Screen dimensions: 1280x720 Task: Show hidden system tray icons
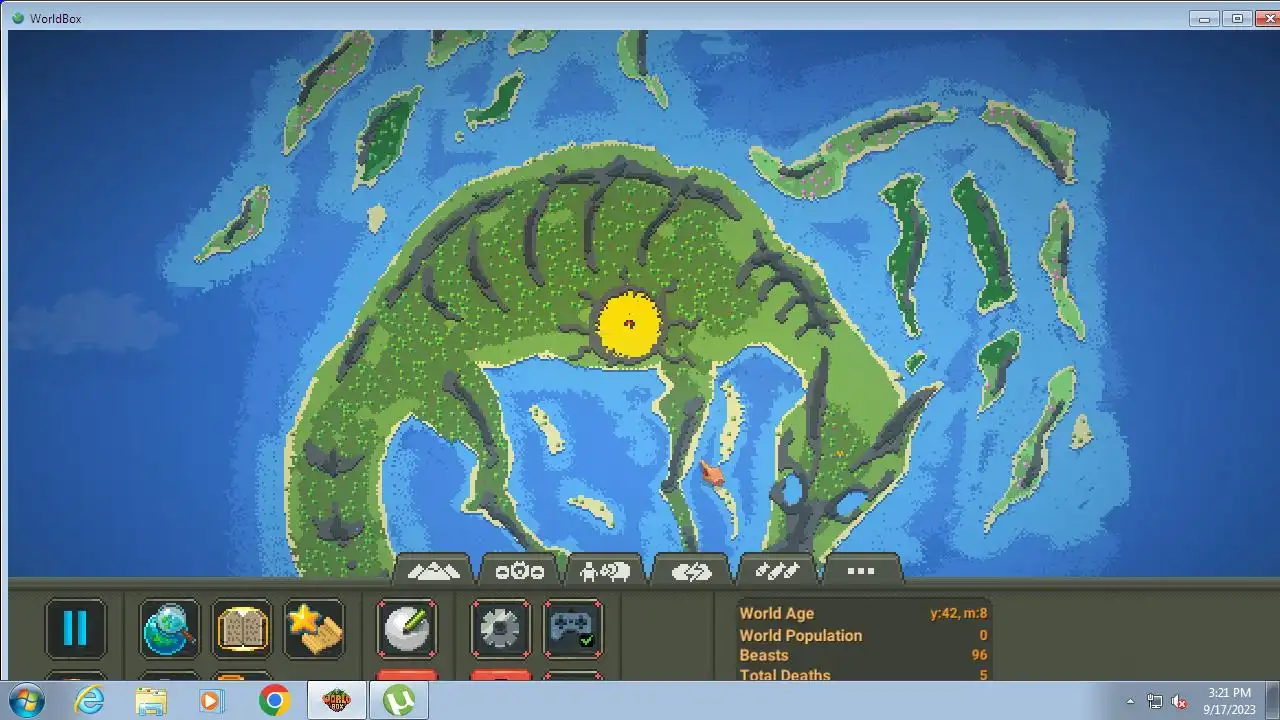(1130, 701)
